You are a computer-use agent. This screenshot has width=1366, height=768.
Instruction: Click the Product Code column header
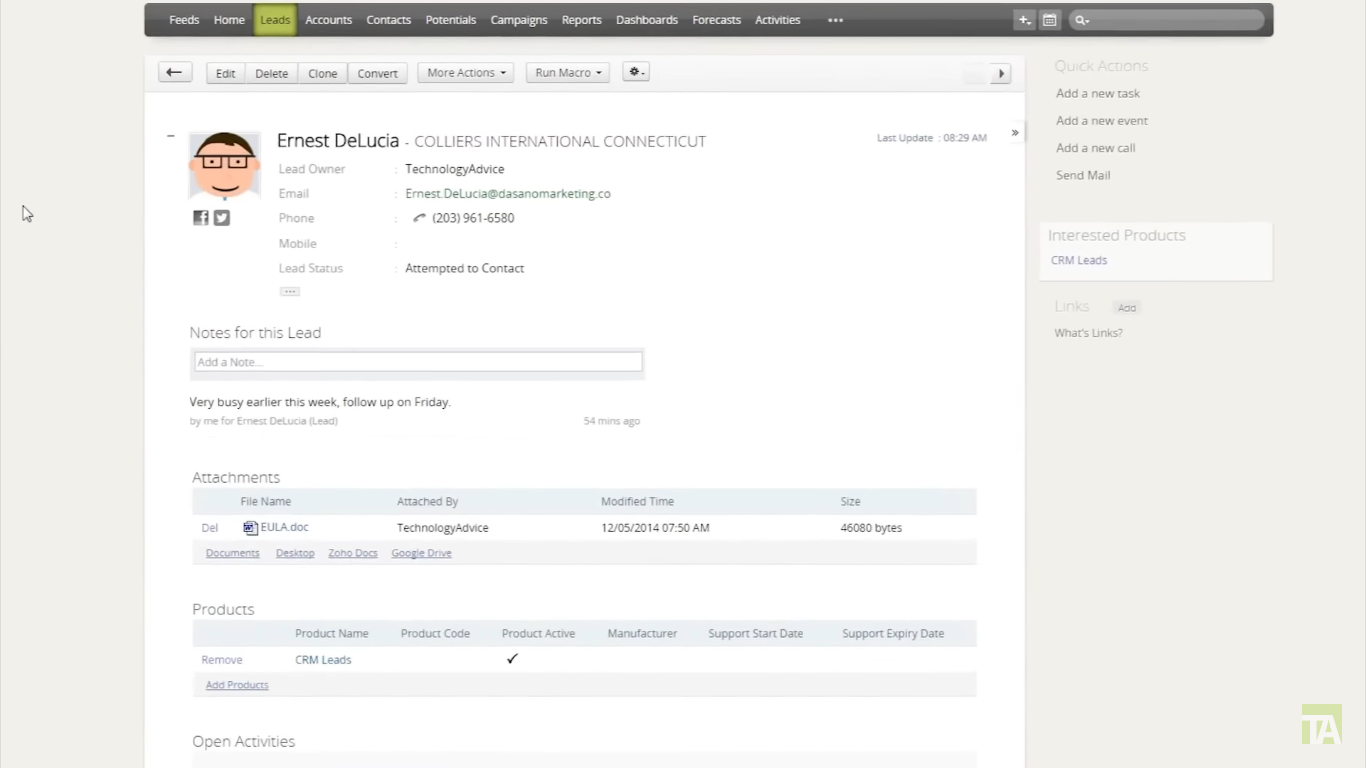[x=435, y=634]
